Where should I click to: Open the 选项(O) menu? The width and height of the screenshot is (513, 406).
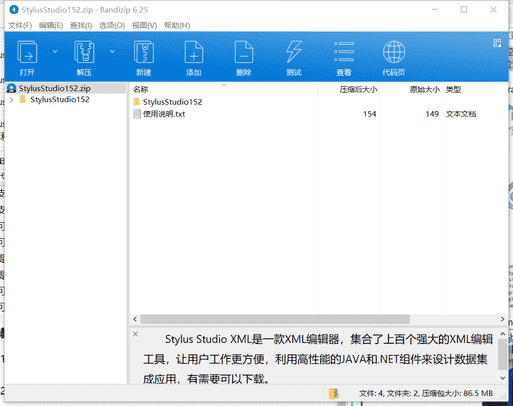112,25
